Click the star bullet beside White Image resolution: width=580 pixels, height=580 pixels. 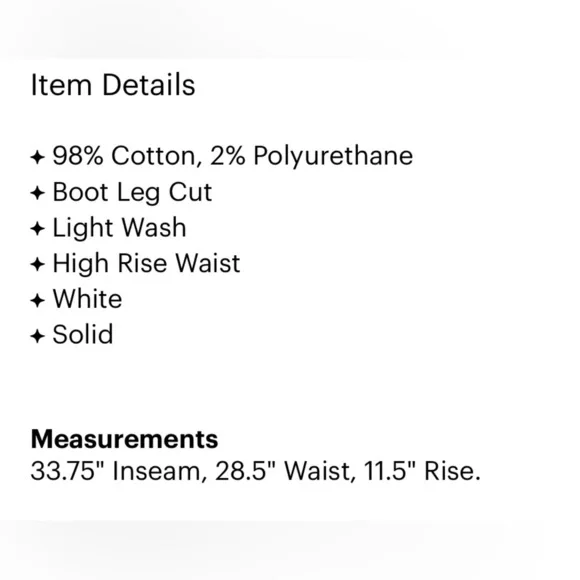pyautogui.click(x=37, y=300)
